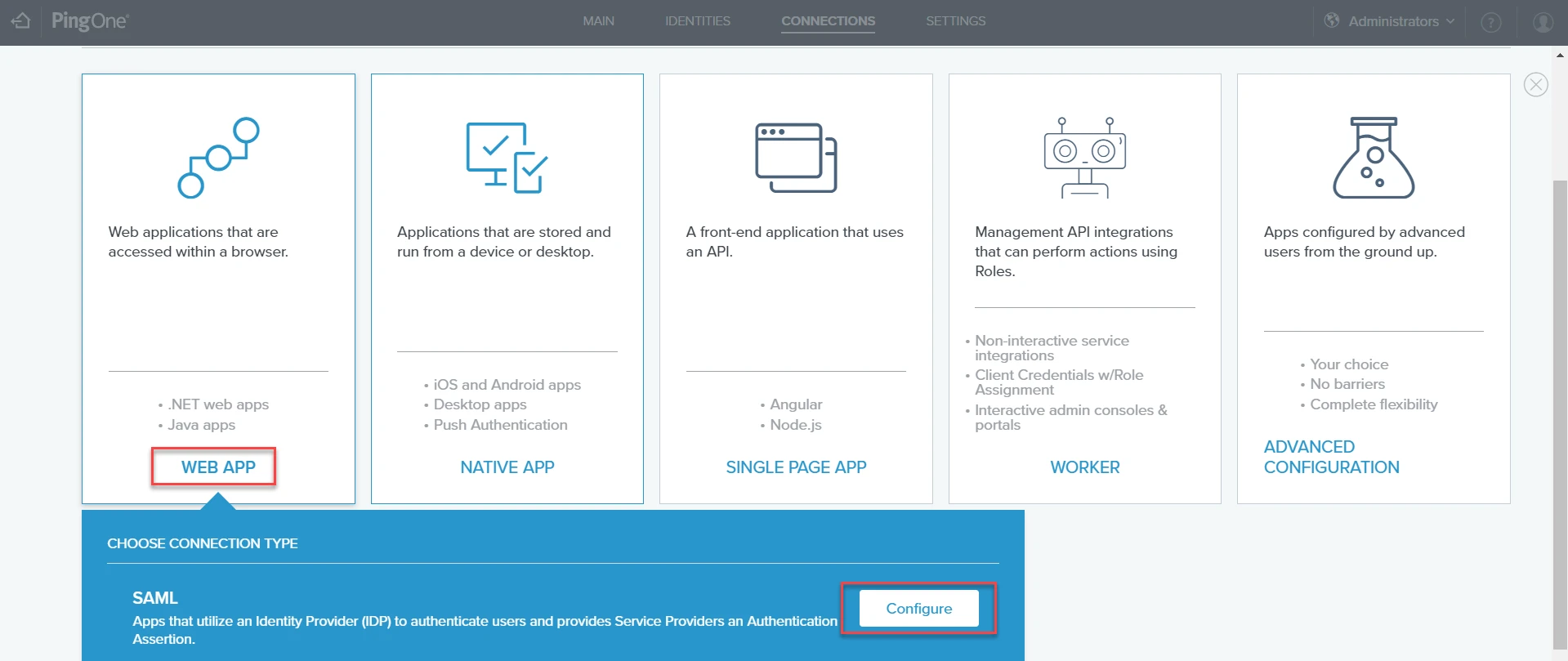Click SAML description about Identity Provider
Image resolution: width=1568 pixels, height=661 pixels.
pos(485,630)
